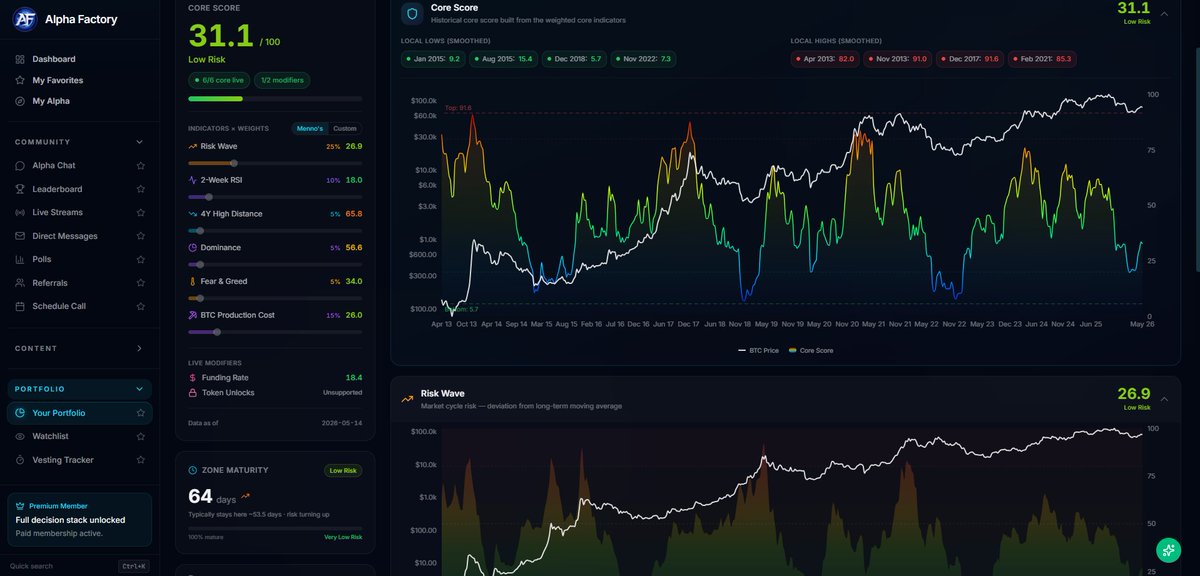Open the green sparkle assistant button
The width and height of the screenshot is (1200, 576).
pyautogui.click(x=1168, y=549)
